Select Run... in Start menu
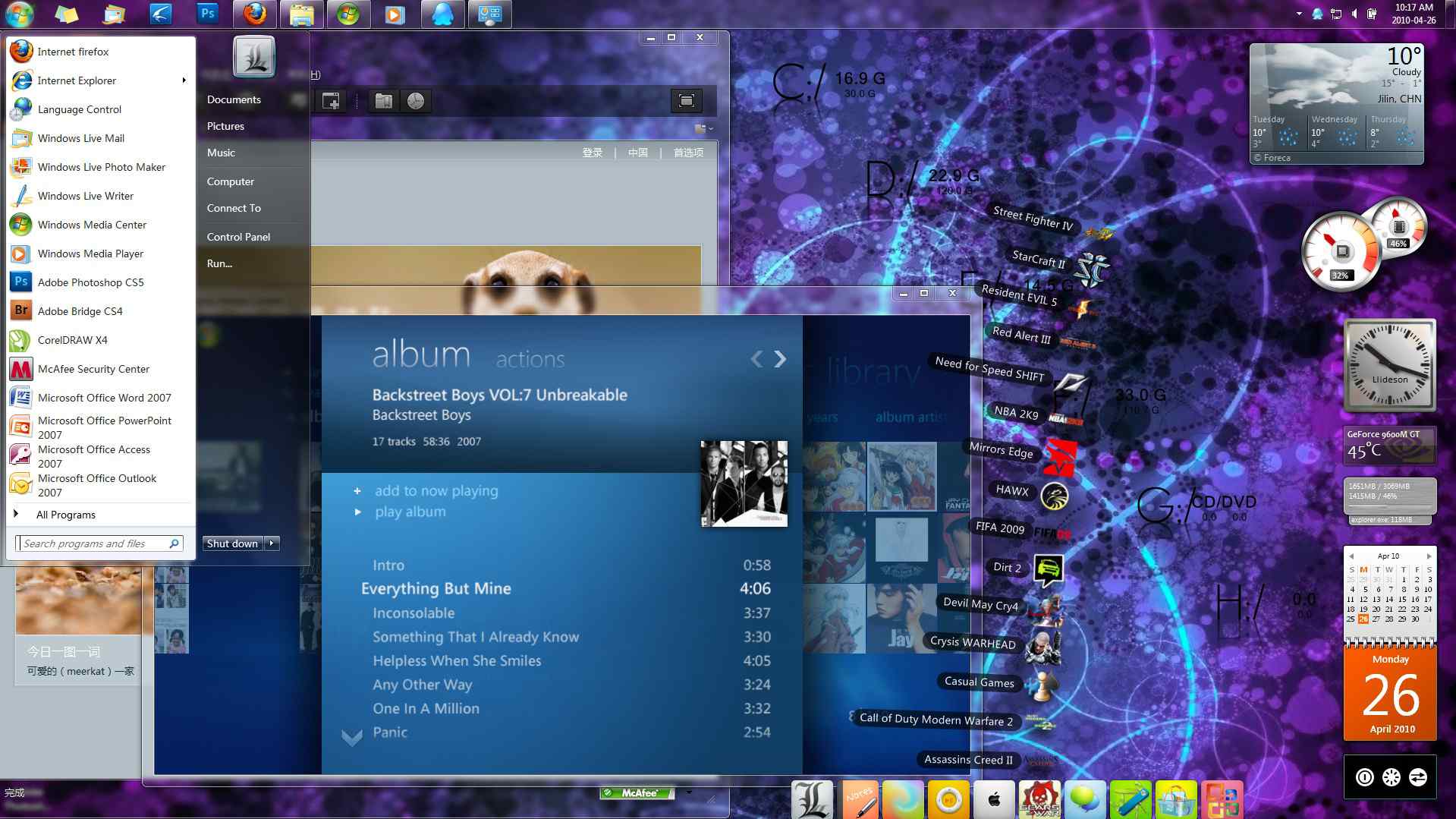The width and height of the screenshot is (1456, 819). coord(219,263)
